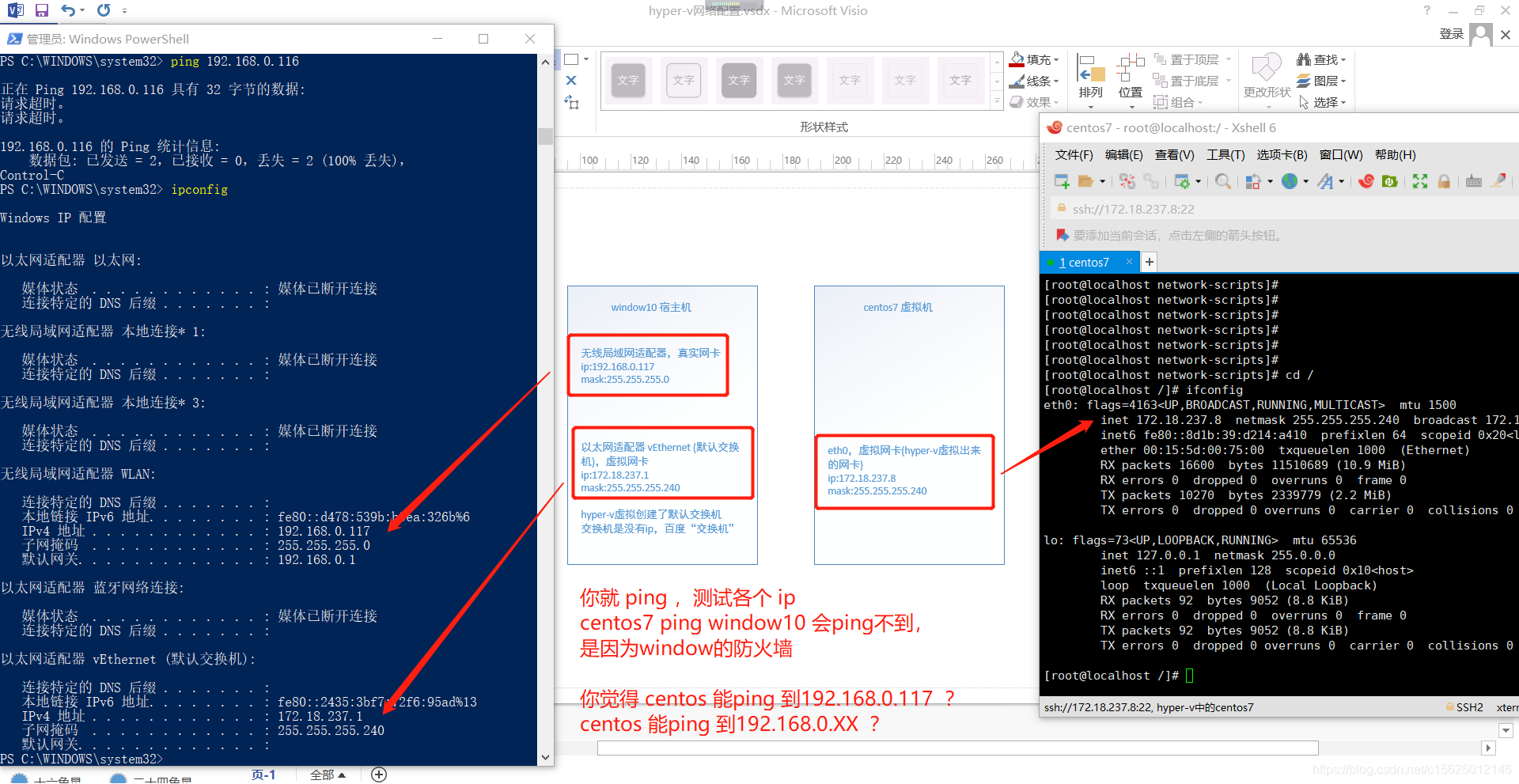Click Xshell New Session icon

pyautogui.click(x=1062, y=182)
